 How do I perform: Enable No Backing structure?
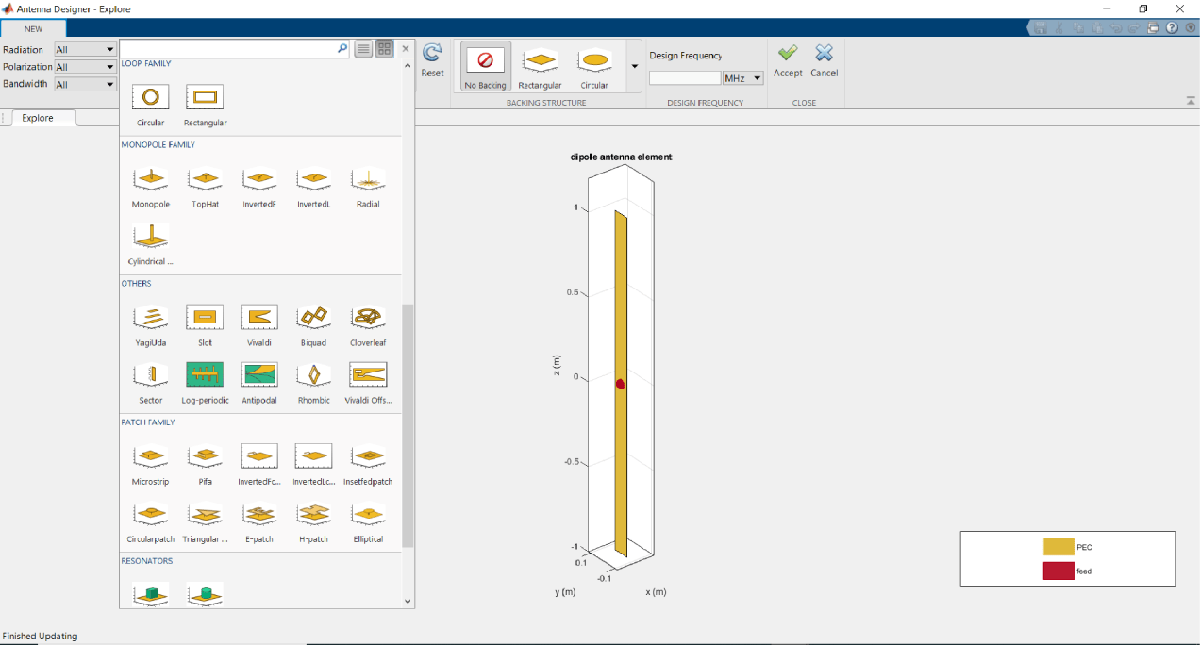point(485,66)
